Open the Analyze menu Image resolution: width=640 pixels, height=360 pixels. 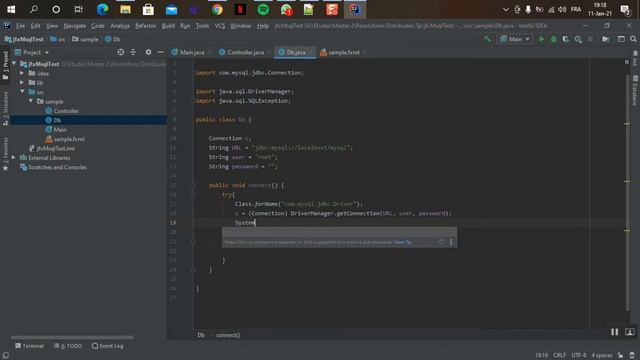pyautogui.click(x=120, y=26)
